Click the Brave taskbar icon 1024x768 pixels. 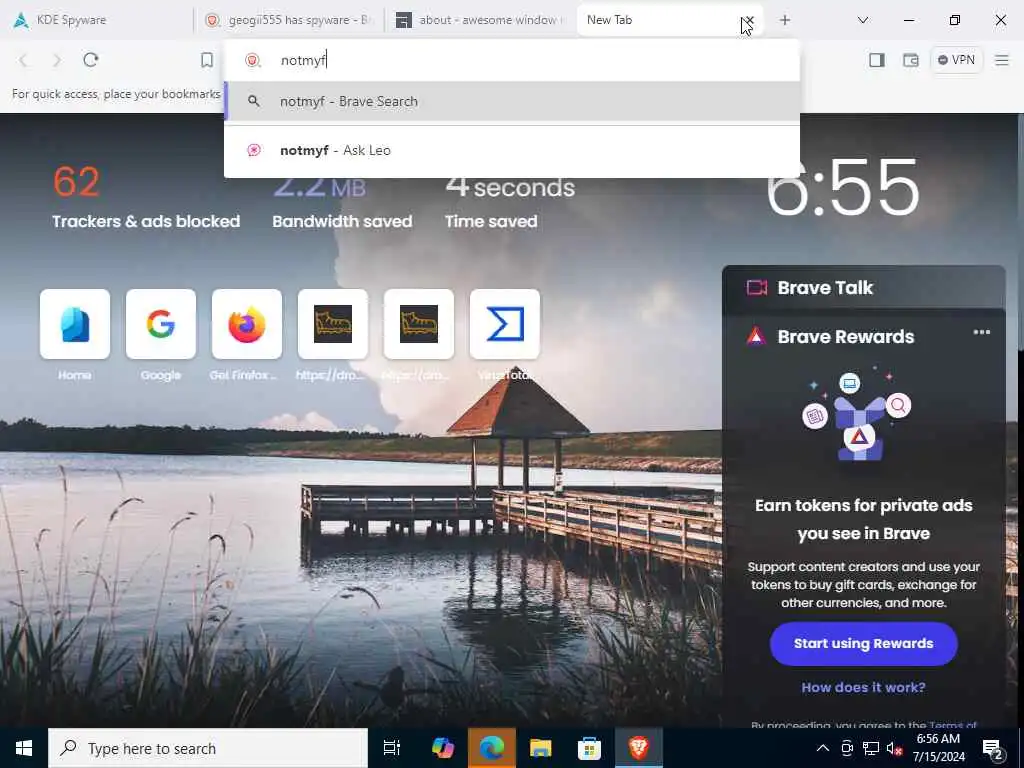click(639, 748)
